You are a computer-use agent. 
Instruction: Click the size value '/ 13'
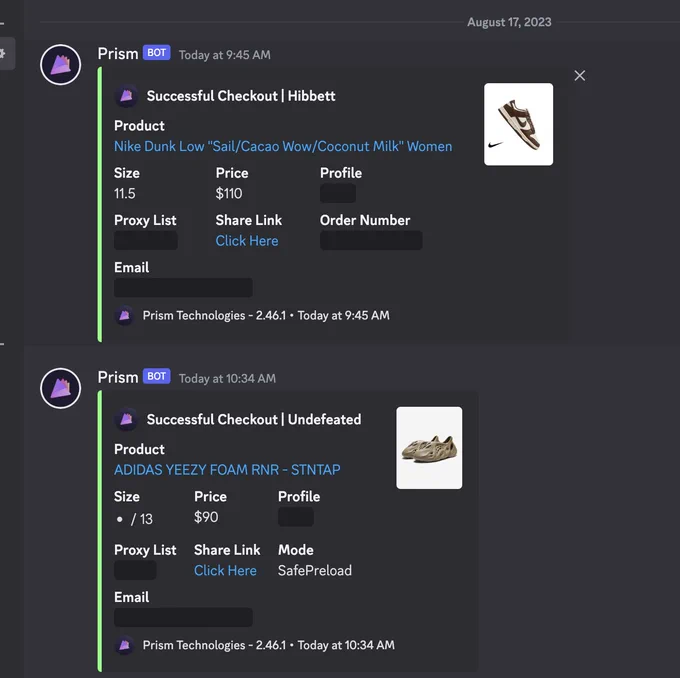[142, 519]
